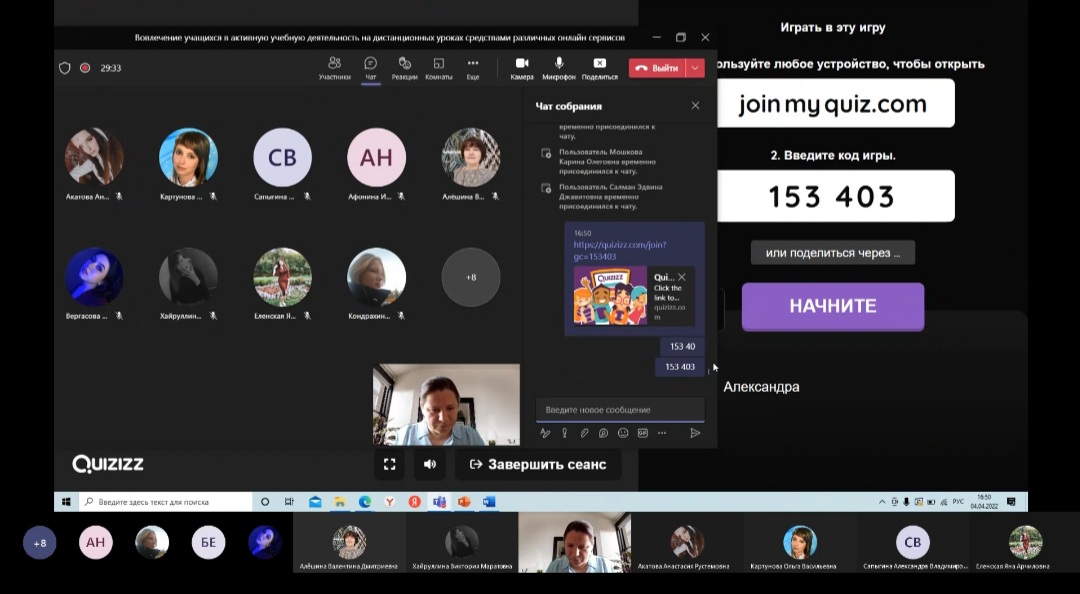Expand the dropdown arrow beside Выйти
1080x594 pixels.
(695, 68)
